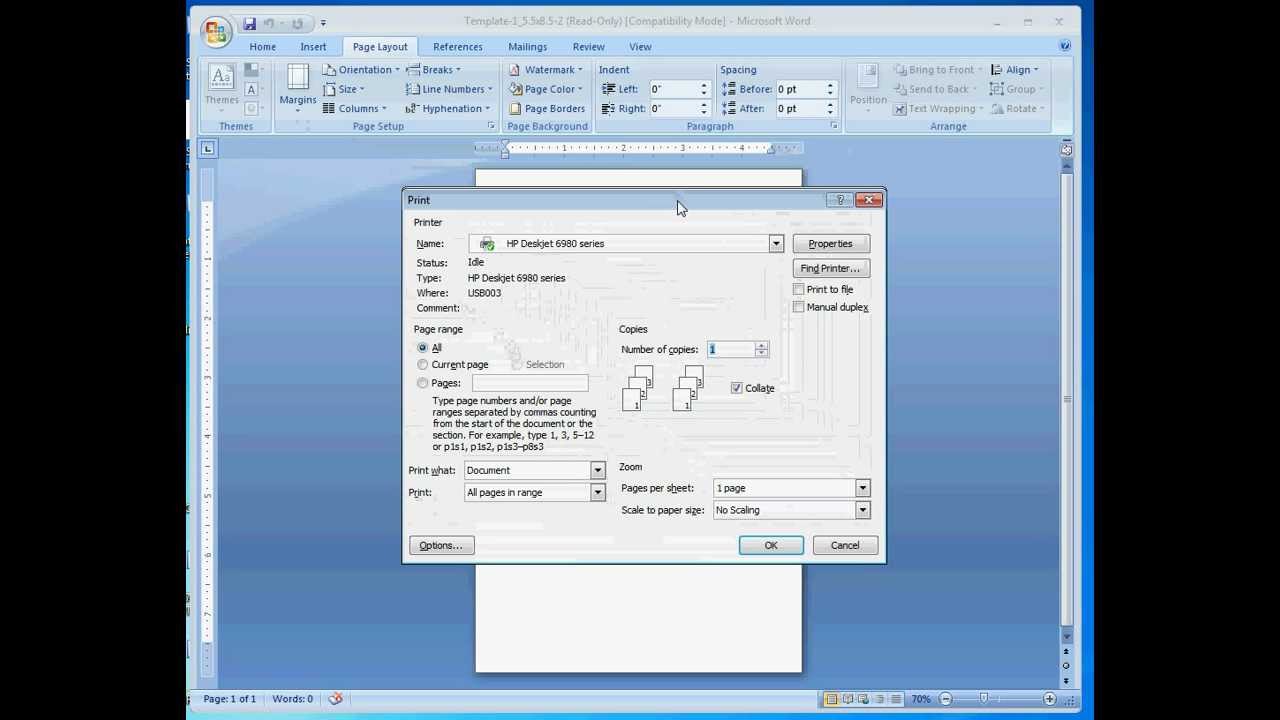Select the All page range radio
The height and width of the screenshot is (720, 1280).
tap(423, 348)
